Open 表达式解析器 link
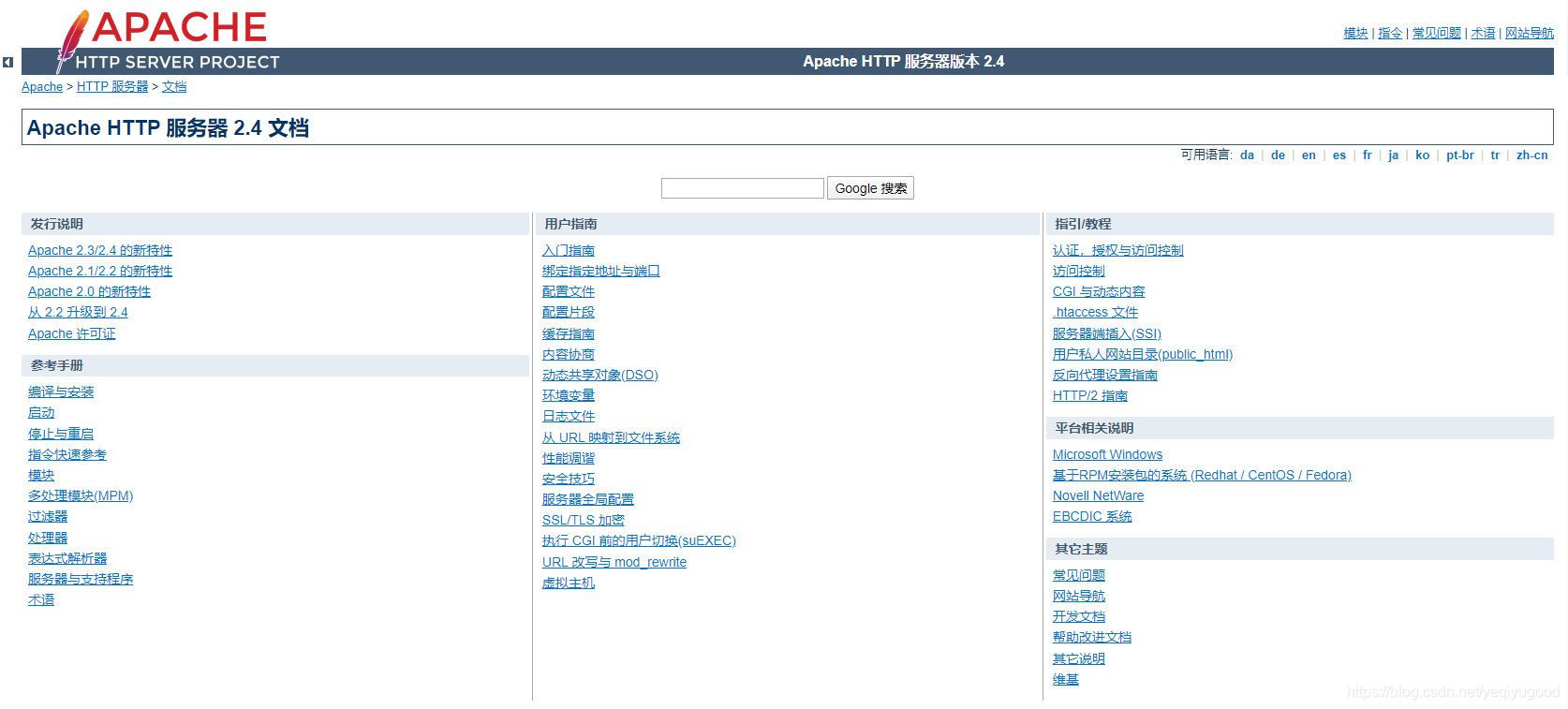1568x709 pixels. (67, 558)
